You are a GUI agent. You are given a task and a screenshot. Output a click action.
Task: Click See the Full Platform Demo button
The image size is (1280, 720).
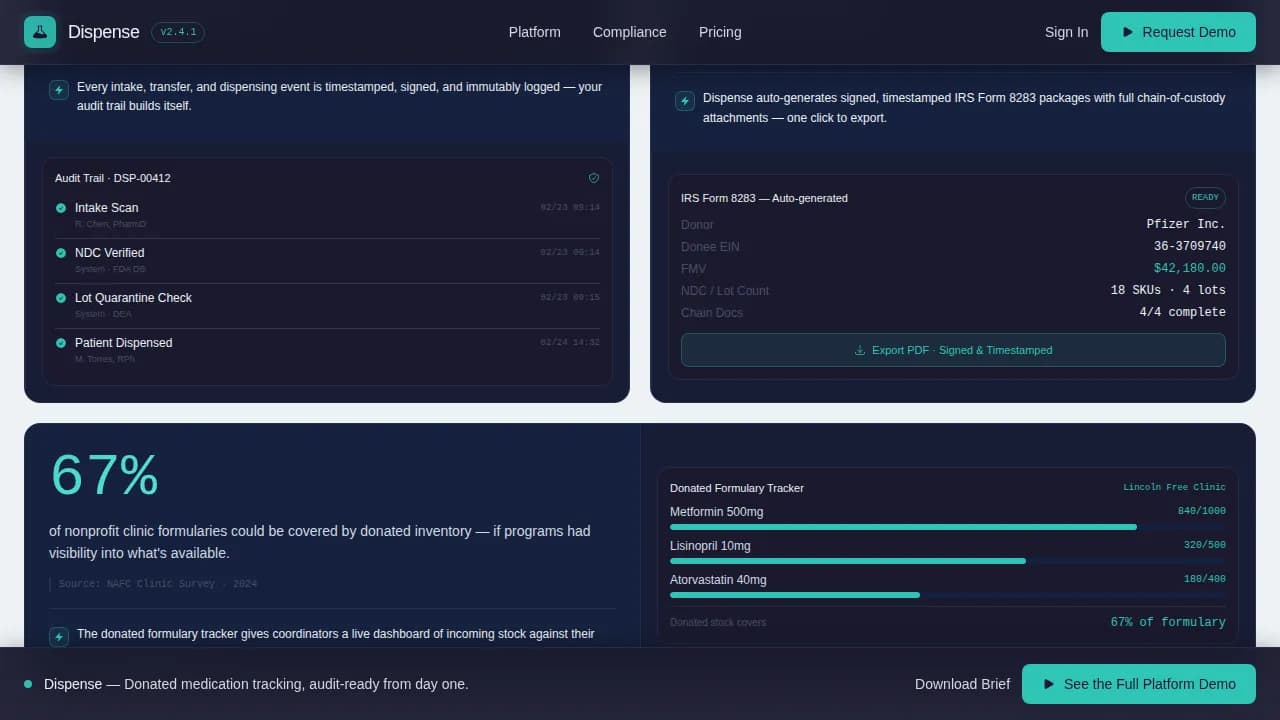coord(1139,684)
